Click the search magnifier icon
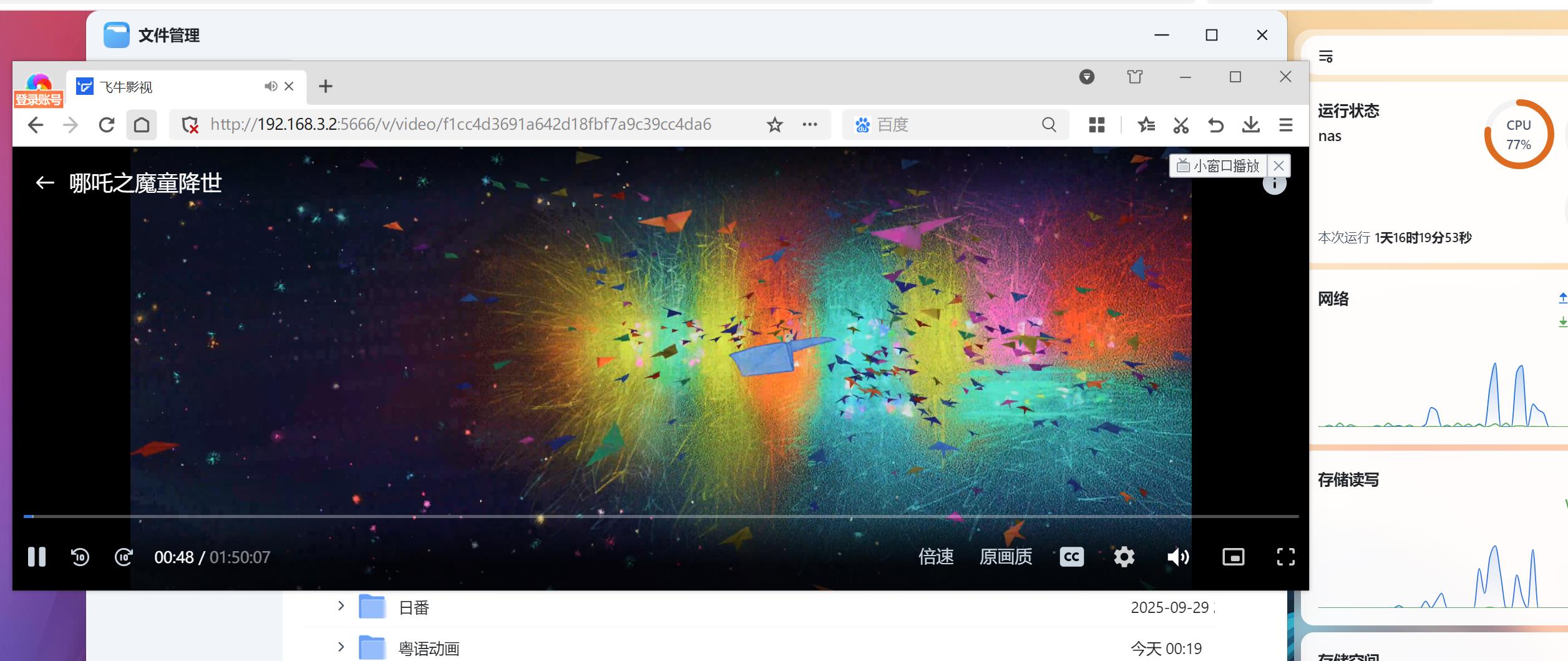The image size is (1568, 661). click(x=1049, y=125)
